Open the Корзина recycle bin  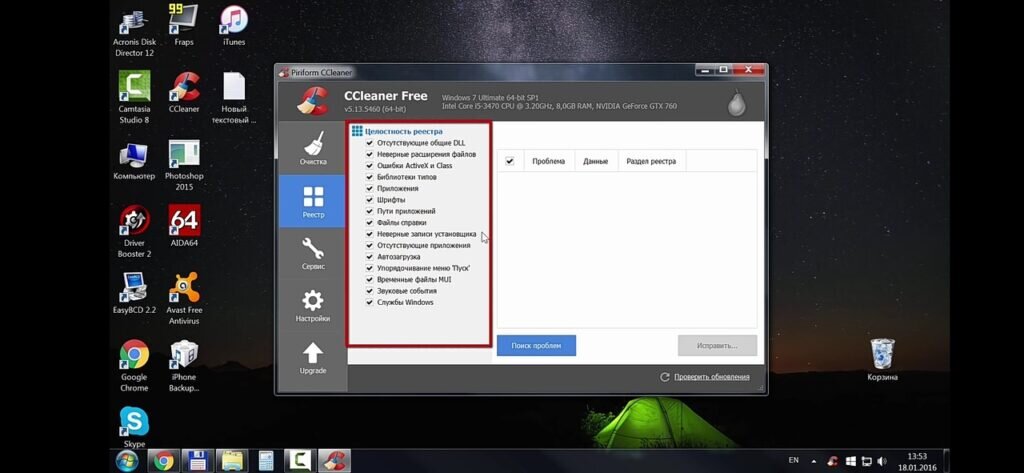[882, 359]
